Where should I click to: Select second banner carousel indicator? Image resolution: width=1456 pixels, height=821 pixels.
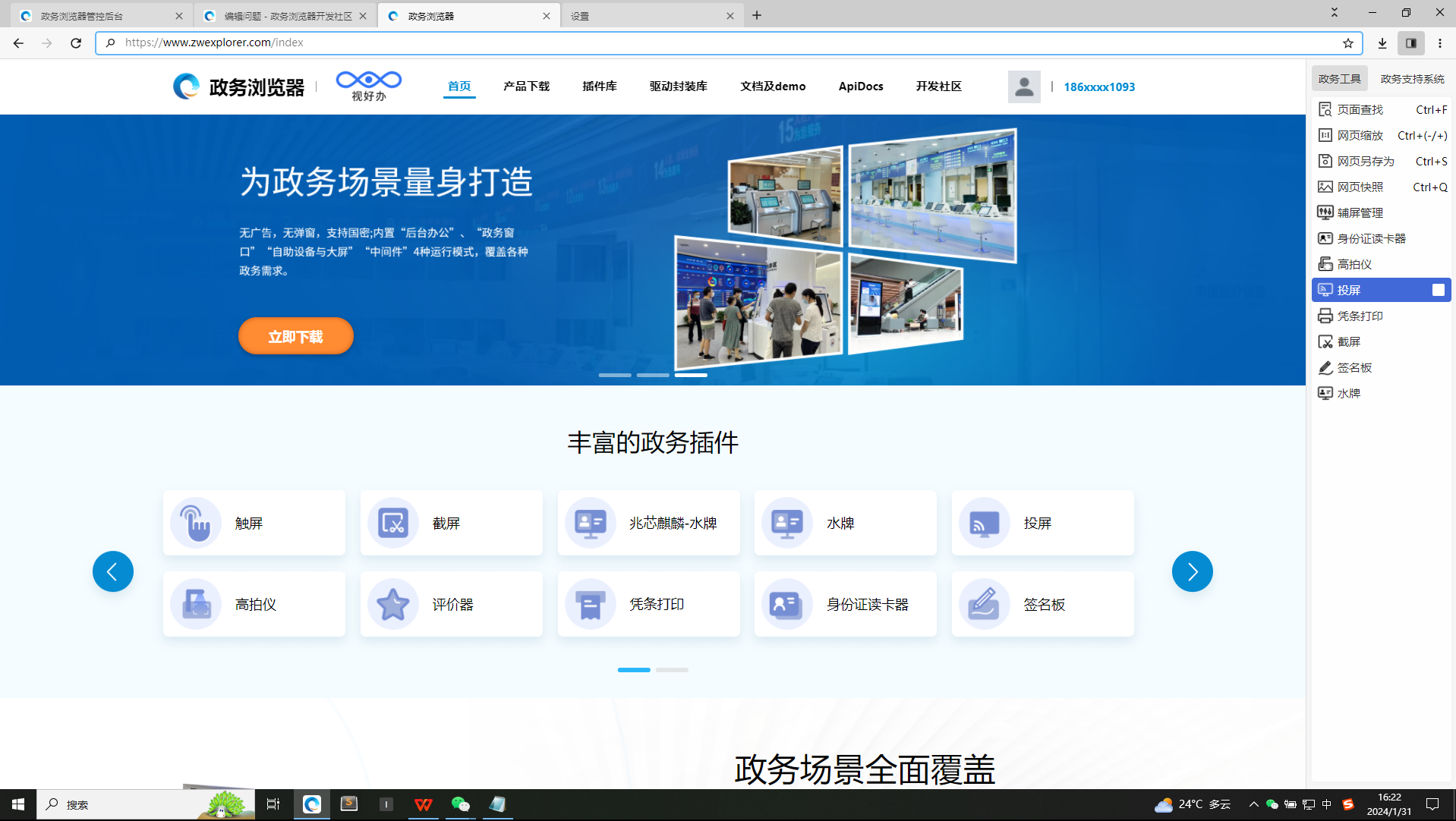[653, 375]
